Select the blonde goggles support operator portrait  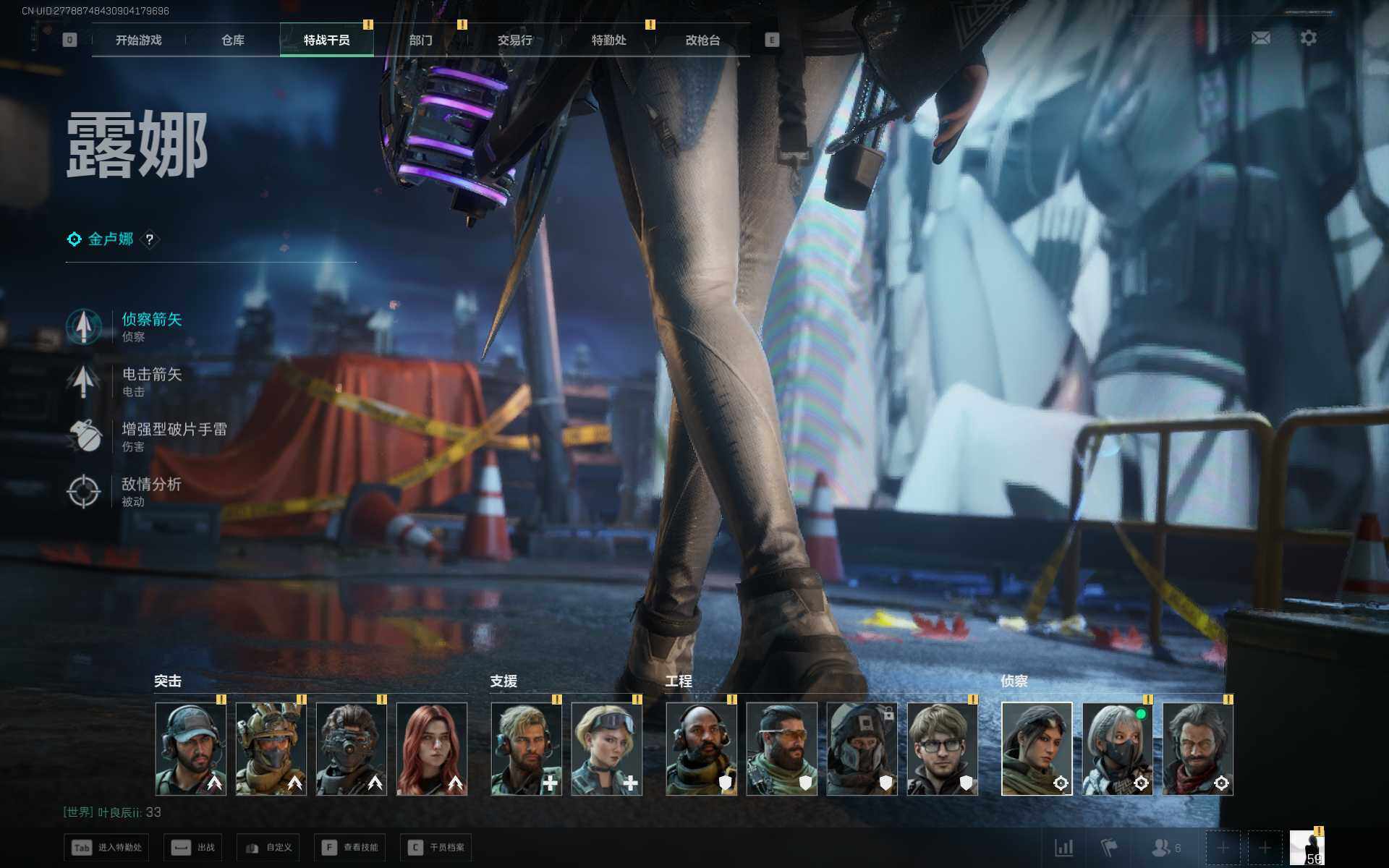[606, 749]
